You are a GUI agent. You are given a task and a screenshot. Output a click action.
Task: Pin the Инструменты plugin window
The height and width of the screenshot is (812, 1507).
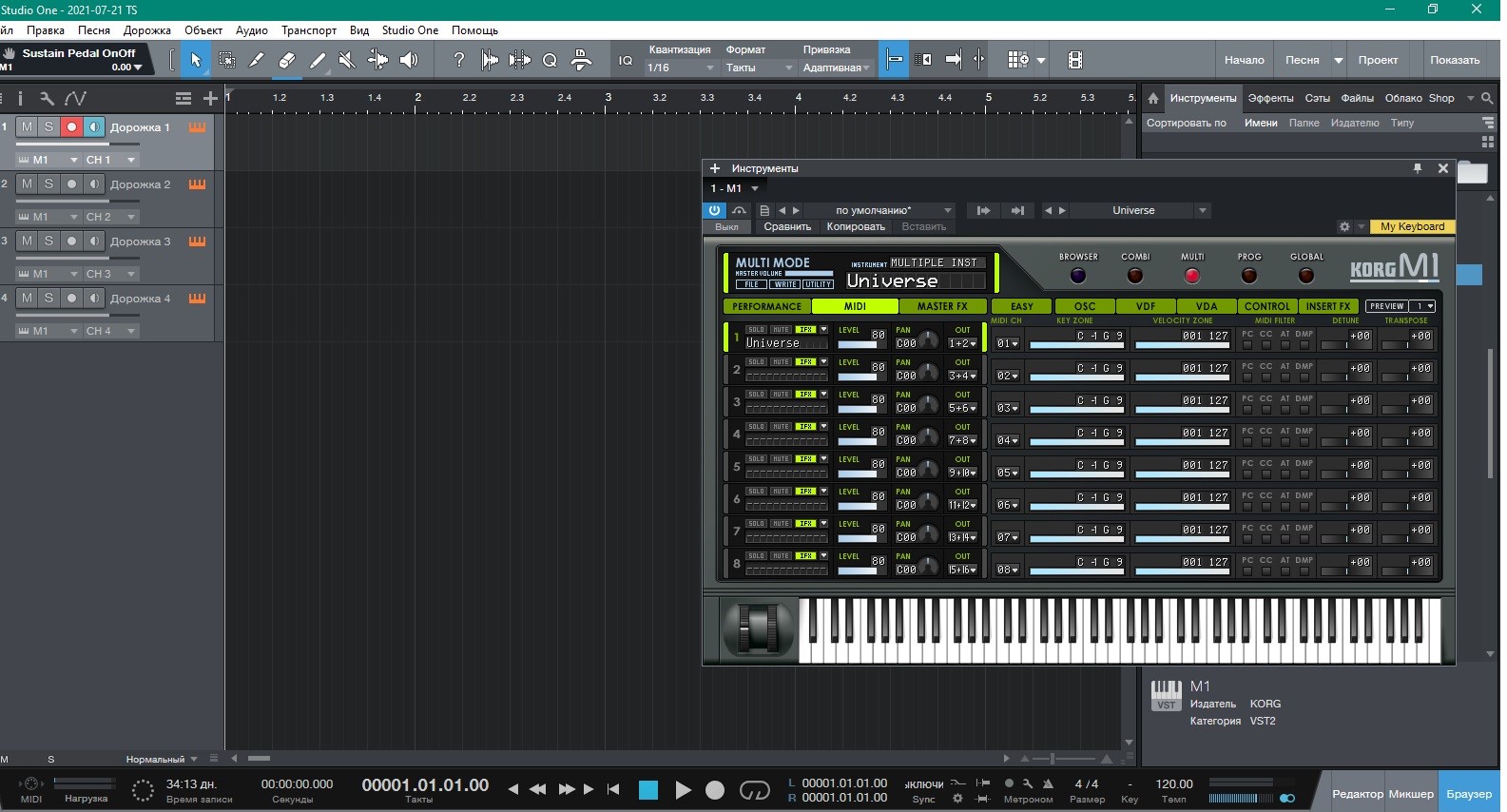[x=1418, y=168]
